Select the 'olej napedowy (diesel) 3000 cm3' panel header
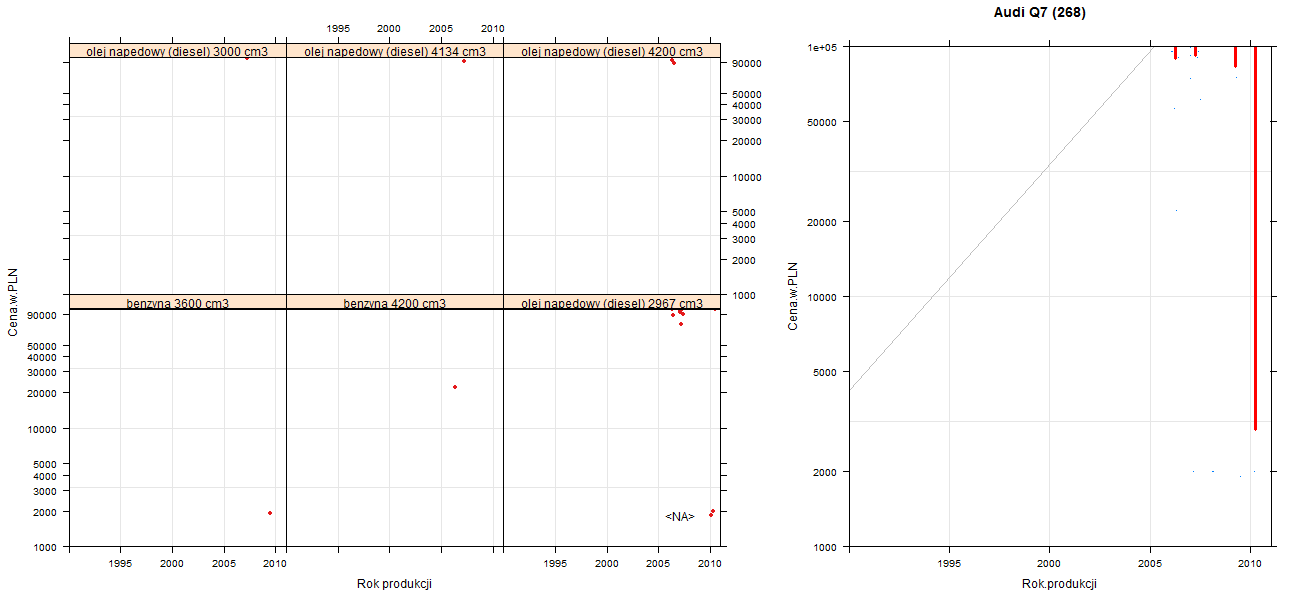The width and height of the screenshot is (1300, 600). point(177,51)
